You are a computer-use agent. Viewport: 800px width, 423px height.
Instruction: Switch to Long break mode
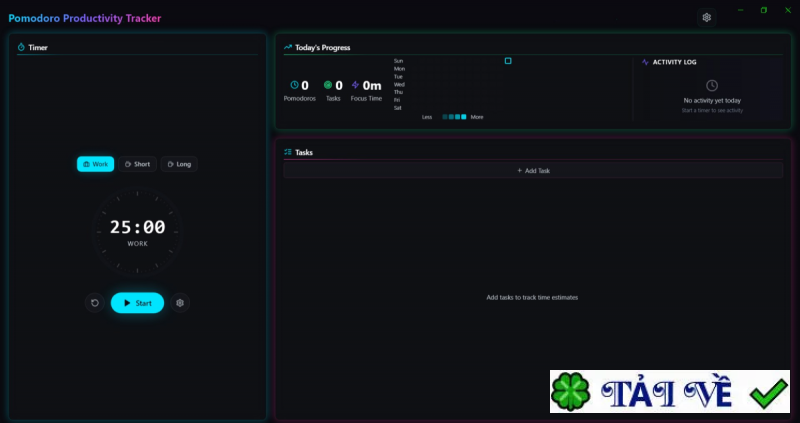(179, 164)
